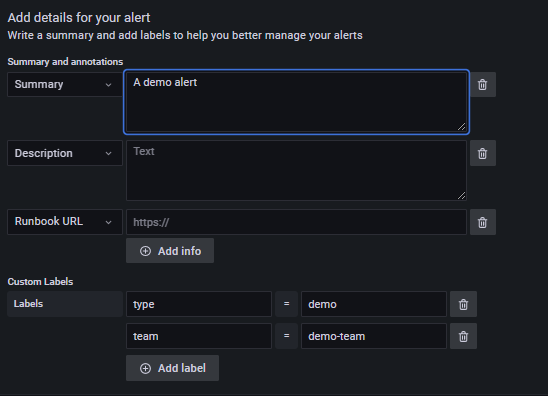Viewport: 548px width, 396px height.
Task: Remove the type=demo label with trash icon
Action: pos(463,304)
